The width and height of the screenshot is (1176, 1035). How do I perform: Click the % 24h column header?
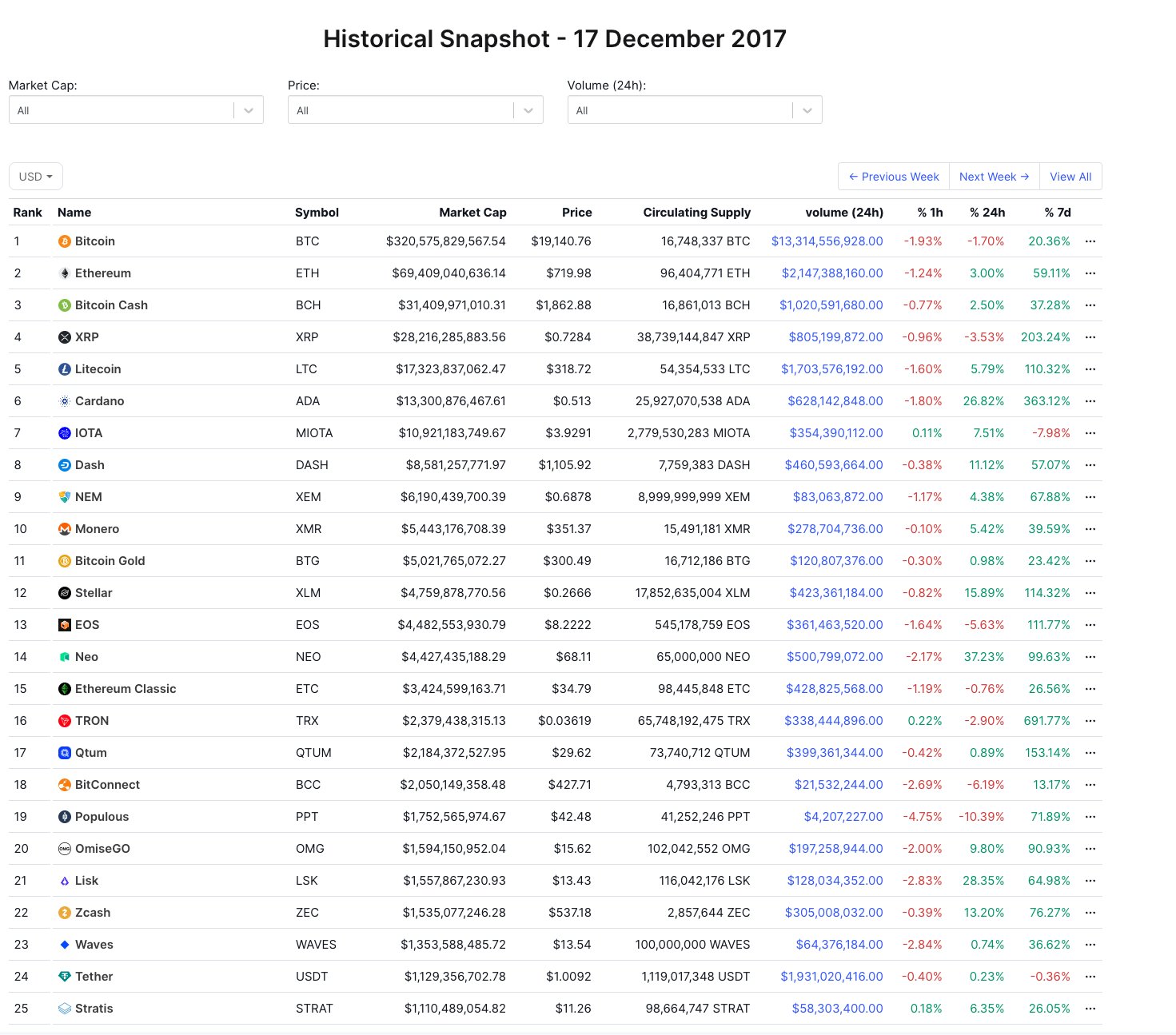[987, 213]
